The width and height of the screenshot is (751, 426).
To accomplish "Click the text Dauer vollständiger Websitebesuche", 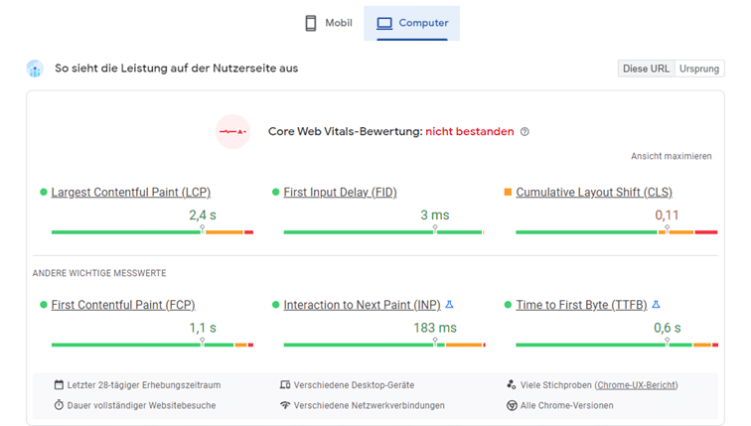I will point(141,405).
